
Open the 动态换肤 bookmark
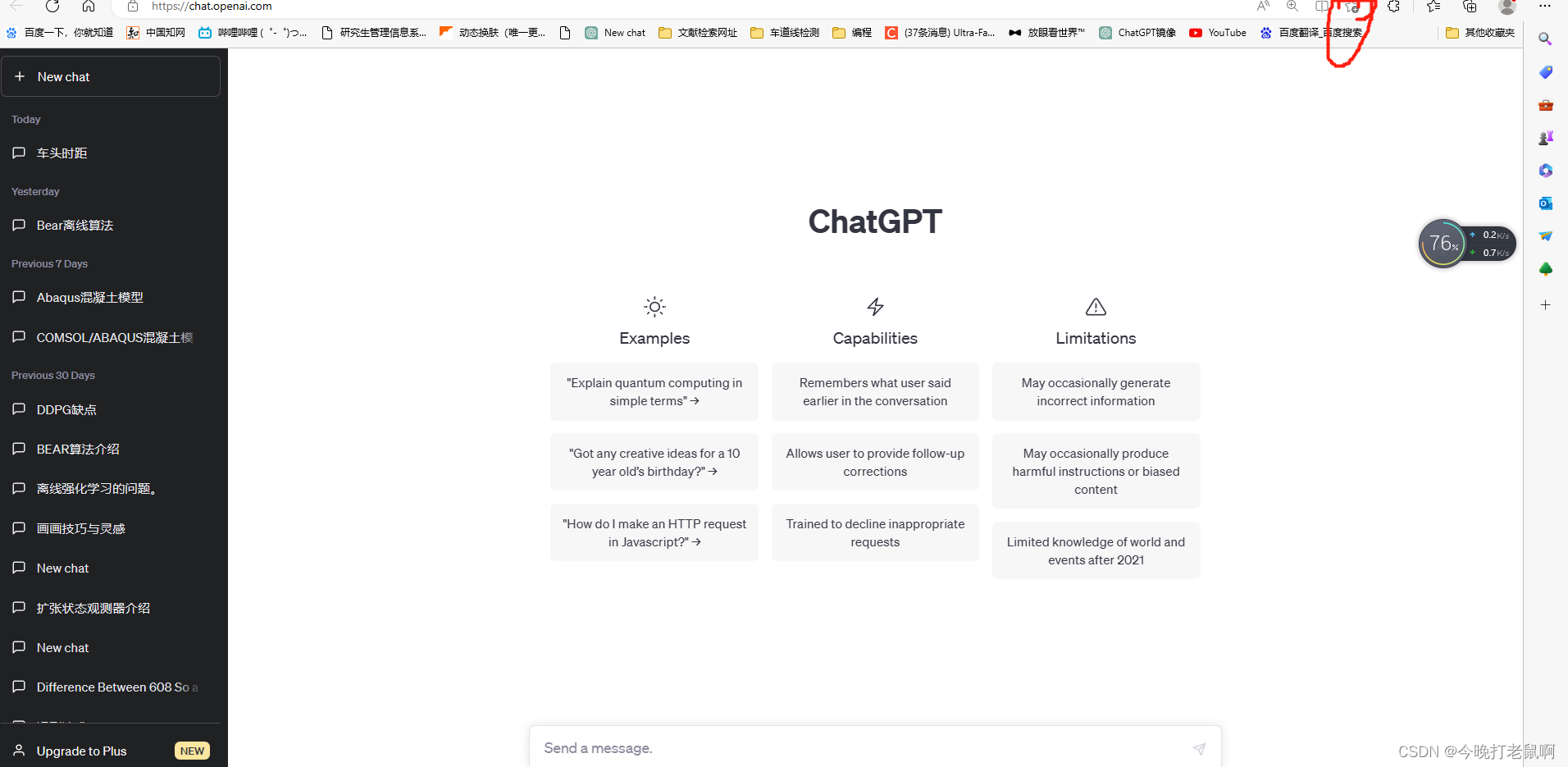pos(492,33)
